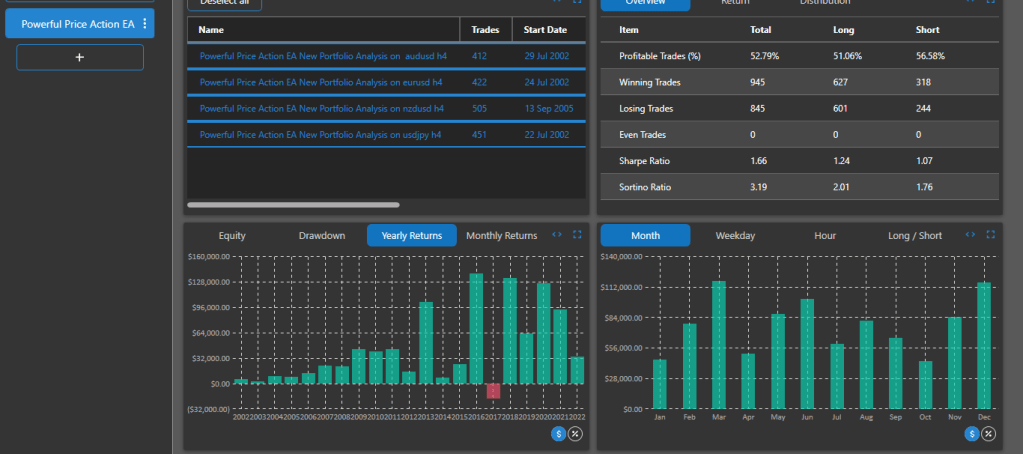
Task: Click the strategy table horizontal scrollbar
Action: tap(293, 205)
